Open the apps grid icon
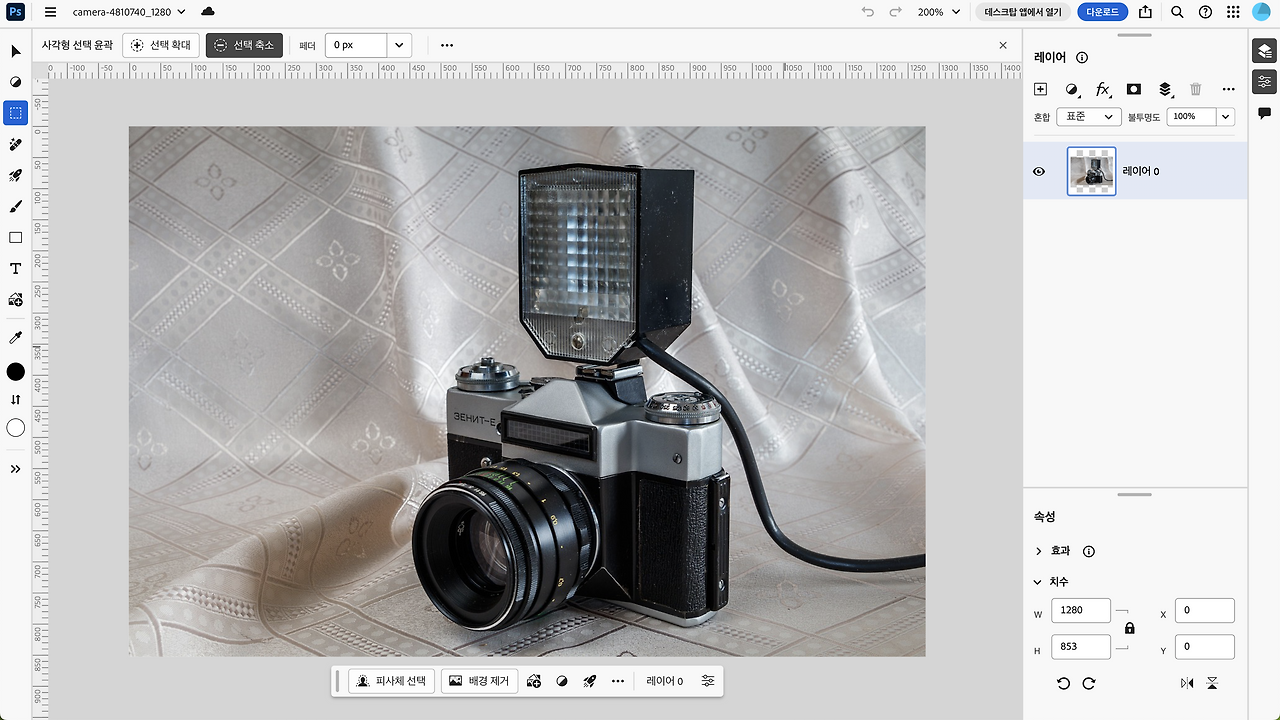 tap(1233, 12)
